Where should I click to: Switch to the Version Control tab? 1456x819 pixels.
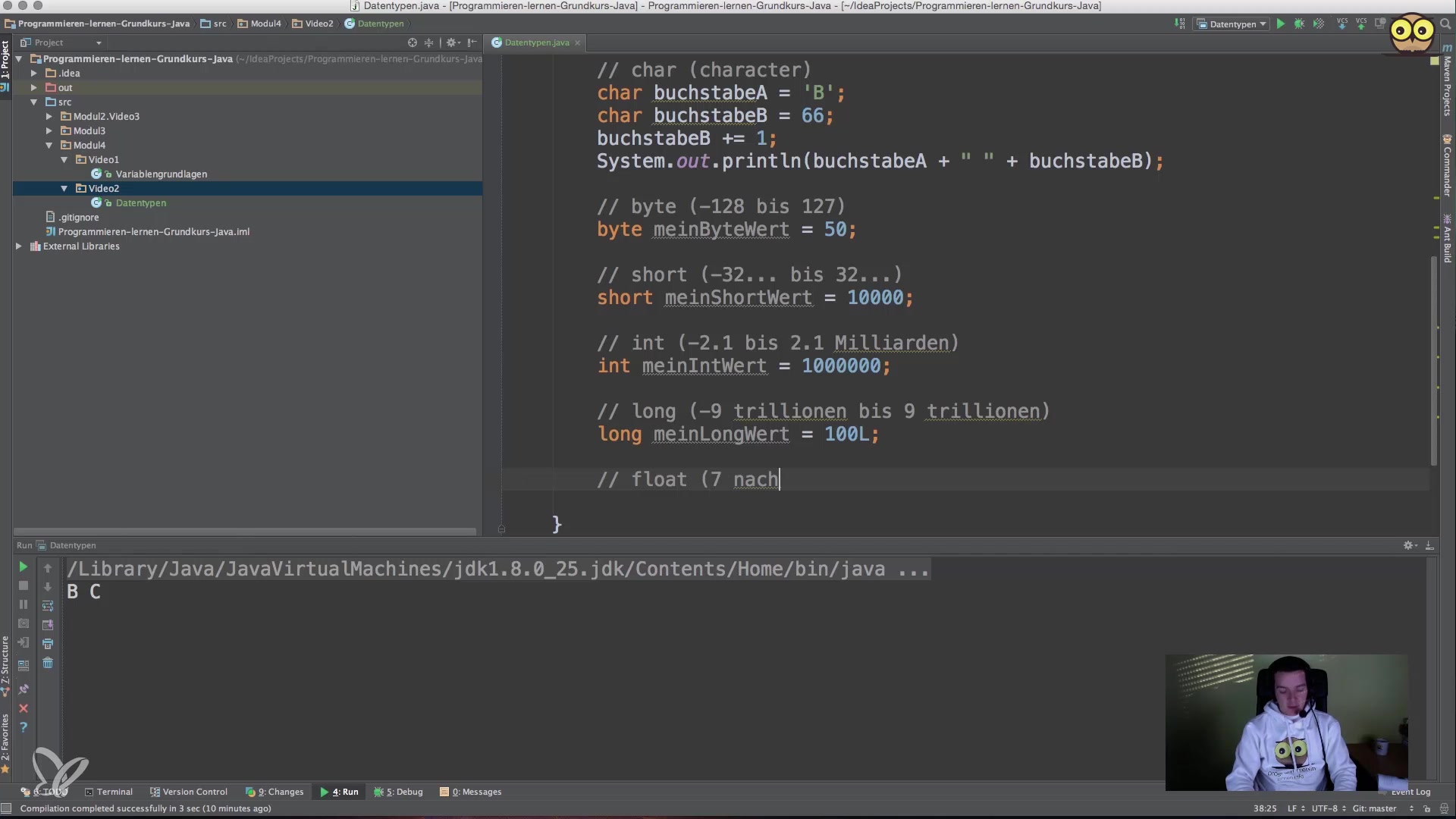click(x=189, y=792)
